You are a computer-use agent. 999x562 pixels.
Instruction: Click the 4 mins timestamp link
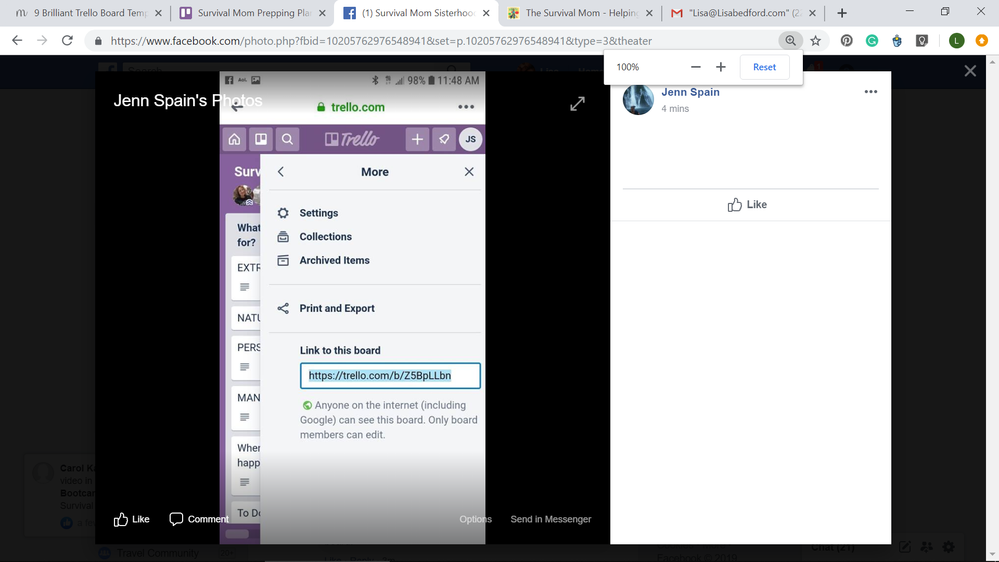pos(675,109)
